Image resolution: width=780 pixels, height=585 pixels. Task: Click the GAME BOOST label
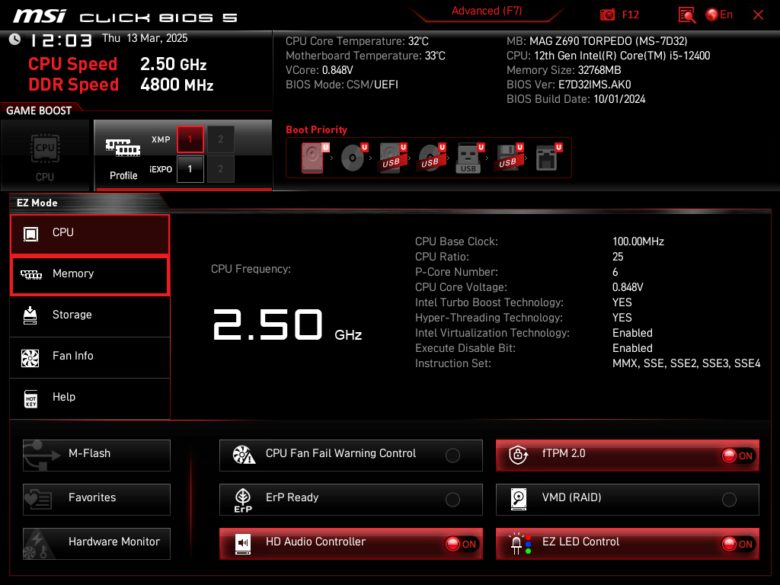[x=39, y=110]
